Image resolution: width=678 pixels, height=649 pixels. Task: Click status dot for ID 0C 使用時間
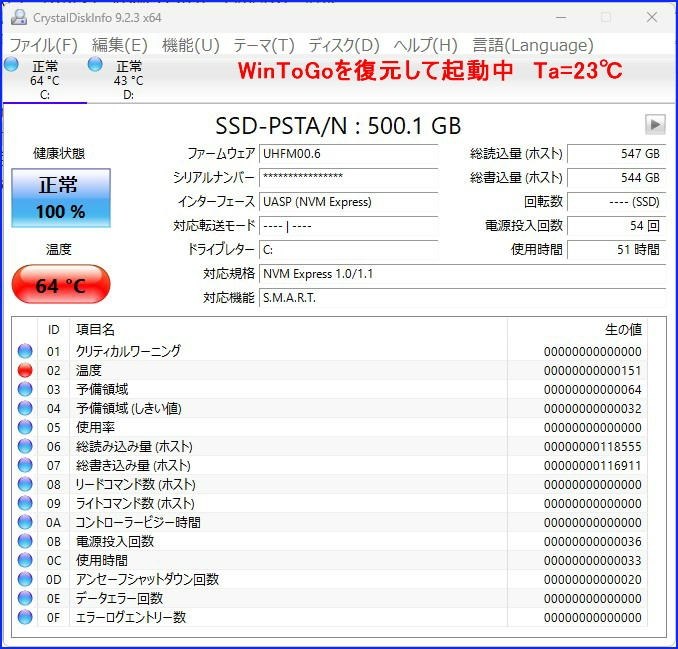coord(25,560)
